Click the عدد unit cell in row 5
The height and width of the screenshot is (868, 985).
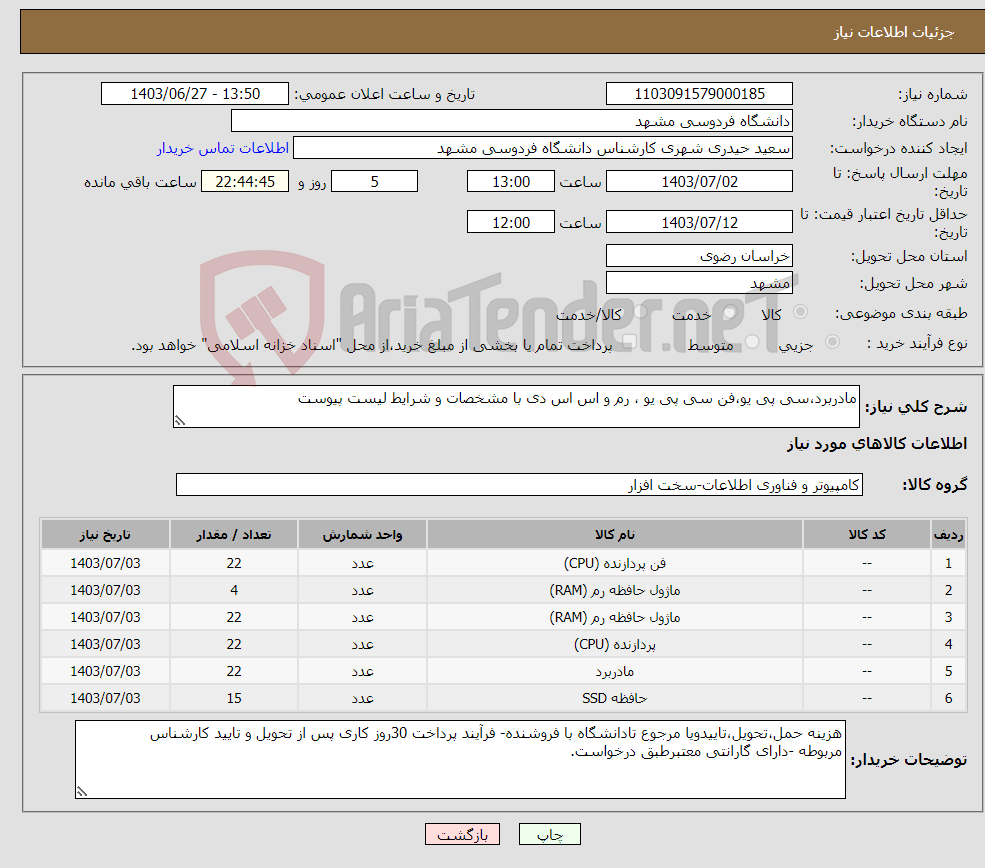coord(362,671)
